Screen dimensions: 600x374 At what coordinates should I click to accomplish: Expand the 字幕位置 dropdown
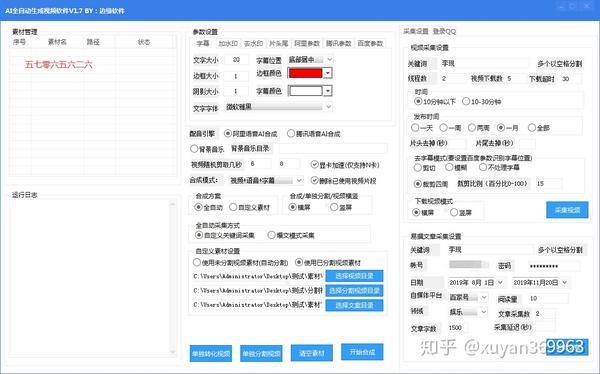point(310,60)
